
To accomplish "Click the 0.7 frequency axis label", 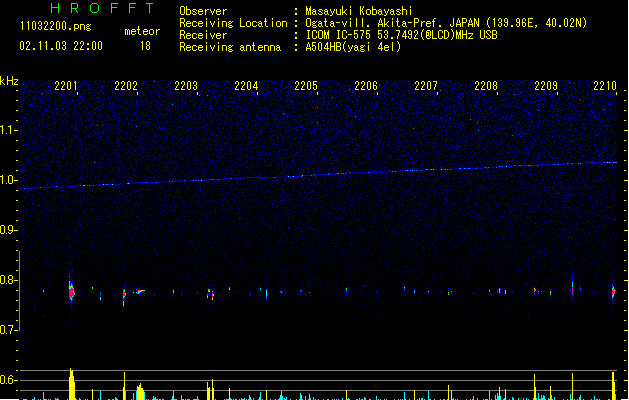I will 8,330.
